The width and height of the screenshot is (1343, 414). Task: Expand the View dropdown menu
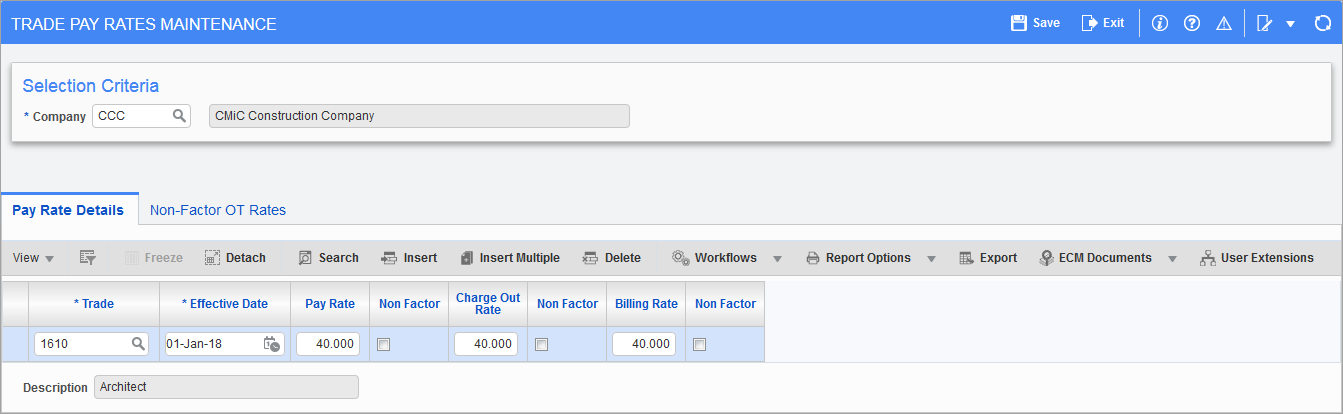pyautogui.click(x=34, y=258)
